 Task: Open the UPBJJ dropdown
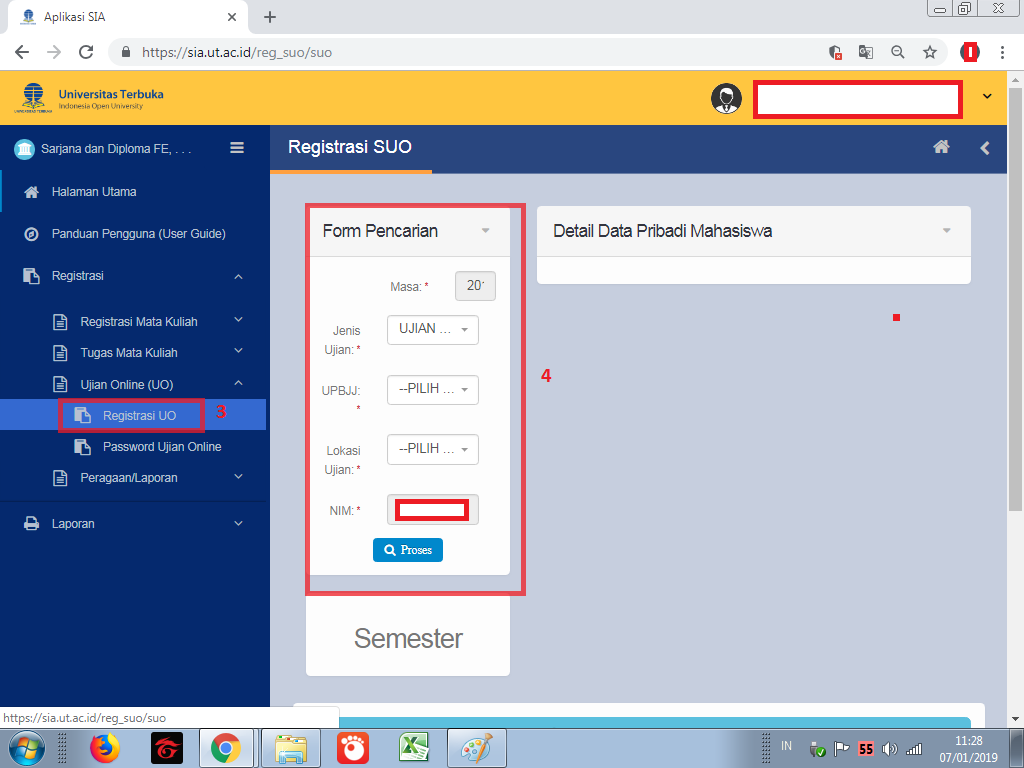[432, 390]
